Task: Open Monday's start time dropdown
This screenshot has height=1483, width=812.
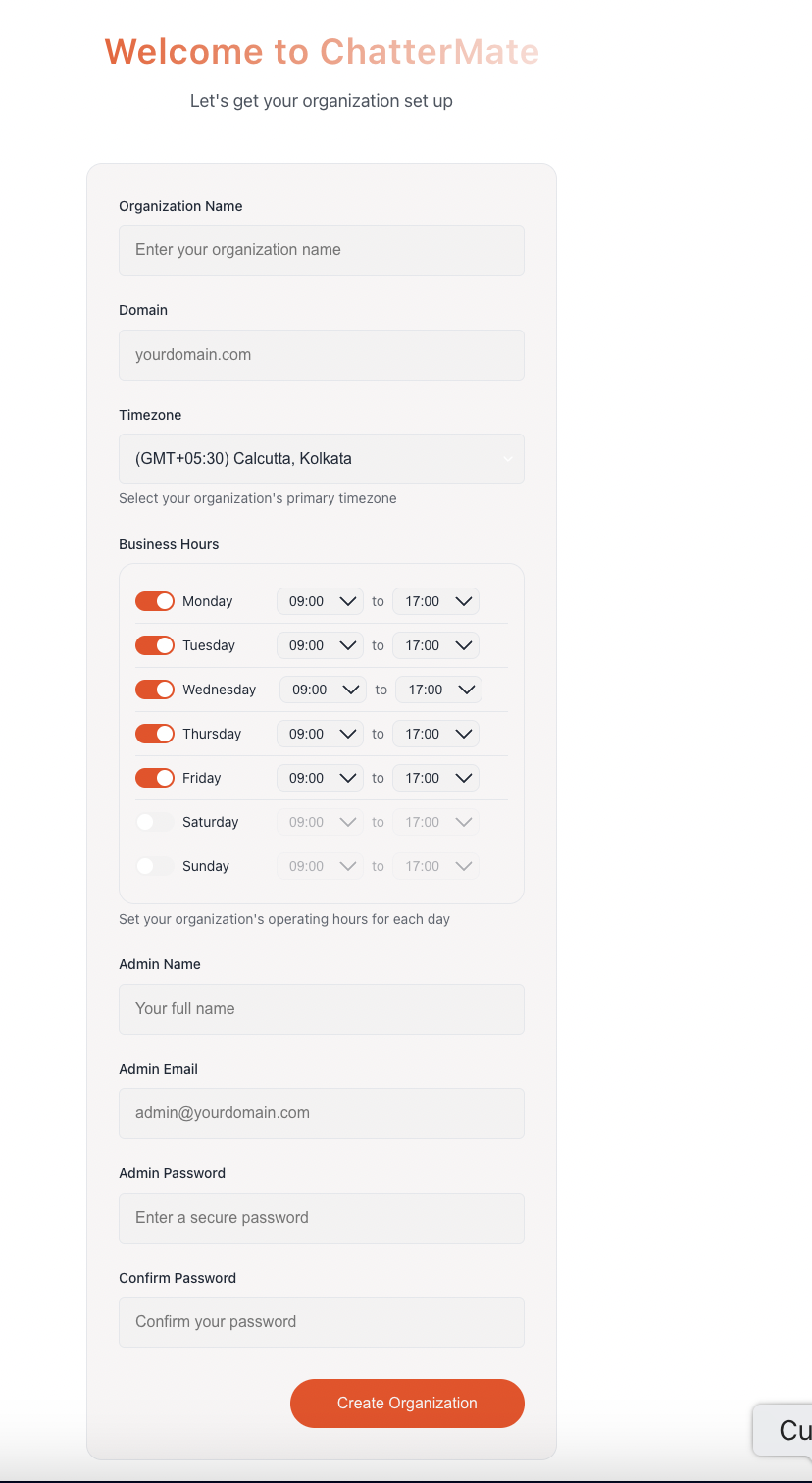Action: (320, 600)
